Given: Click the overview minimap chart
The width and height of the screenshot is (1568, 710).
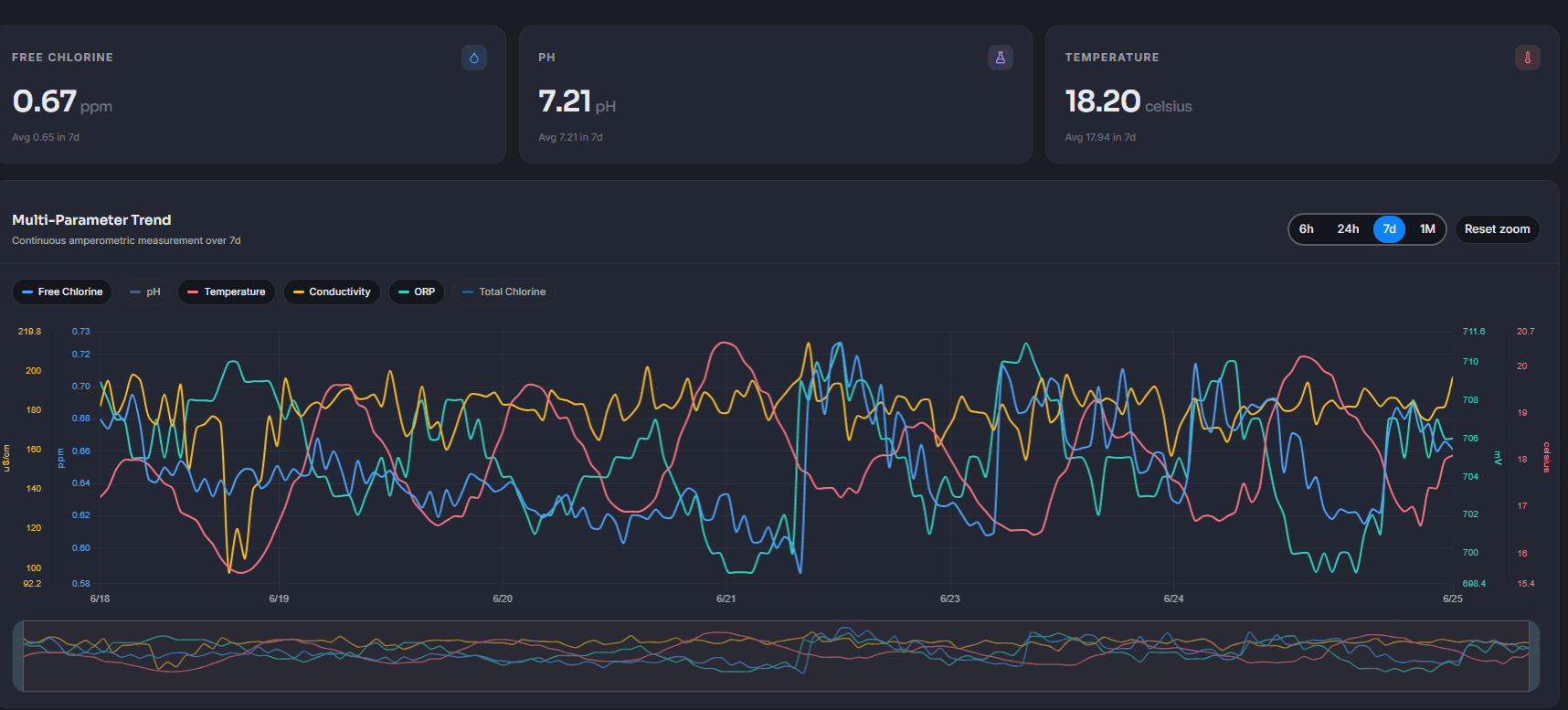Looking at the screenshot, I should tap(776, 656).
